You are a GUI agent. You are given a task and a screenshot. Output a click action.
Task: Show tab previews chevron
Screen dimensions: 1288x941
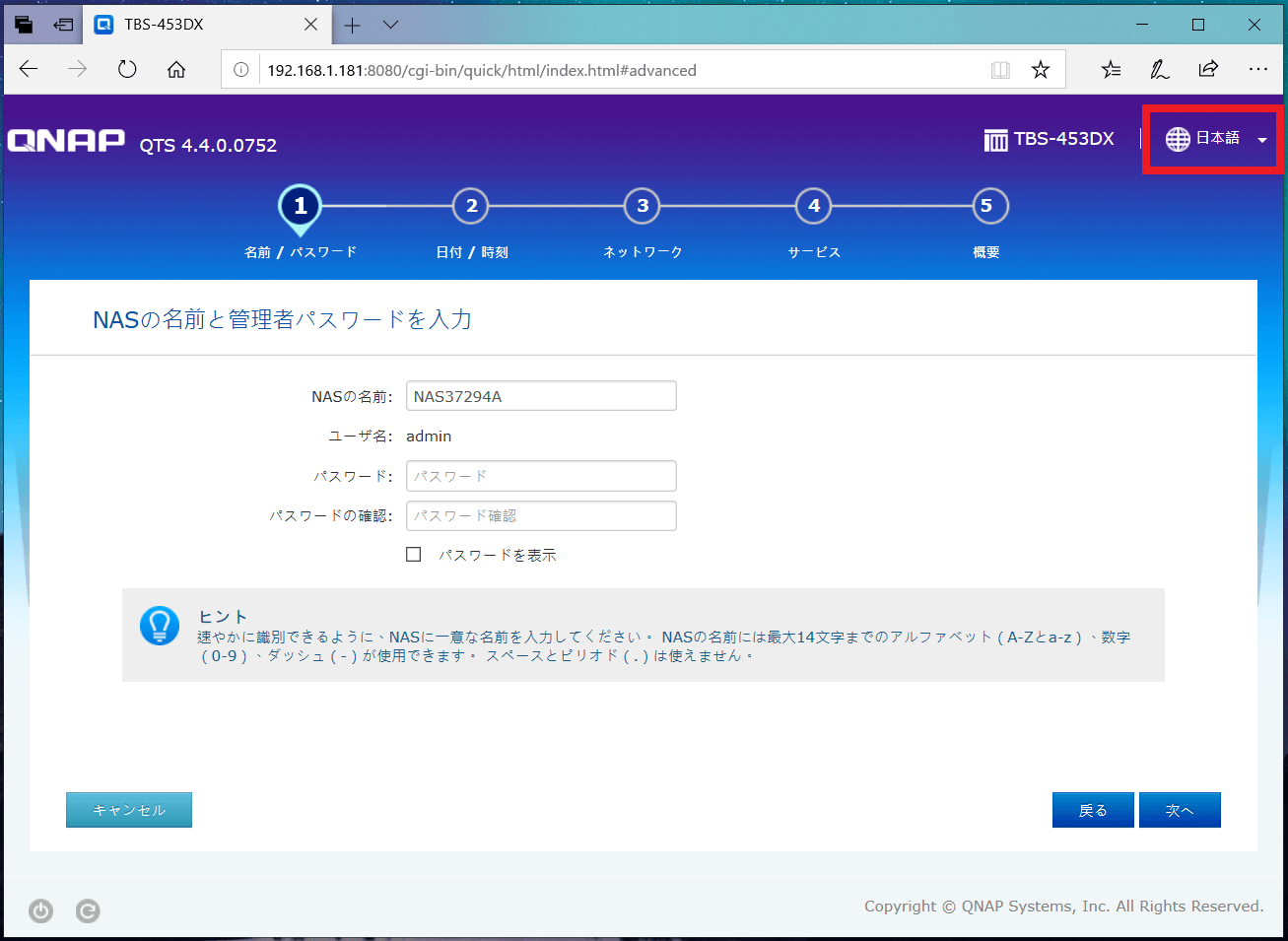tap(390, 25)
